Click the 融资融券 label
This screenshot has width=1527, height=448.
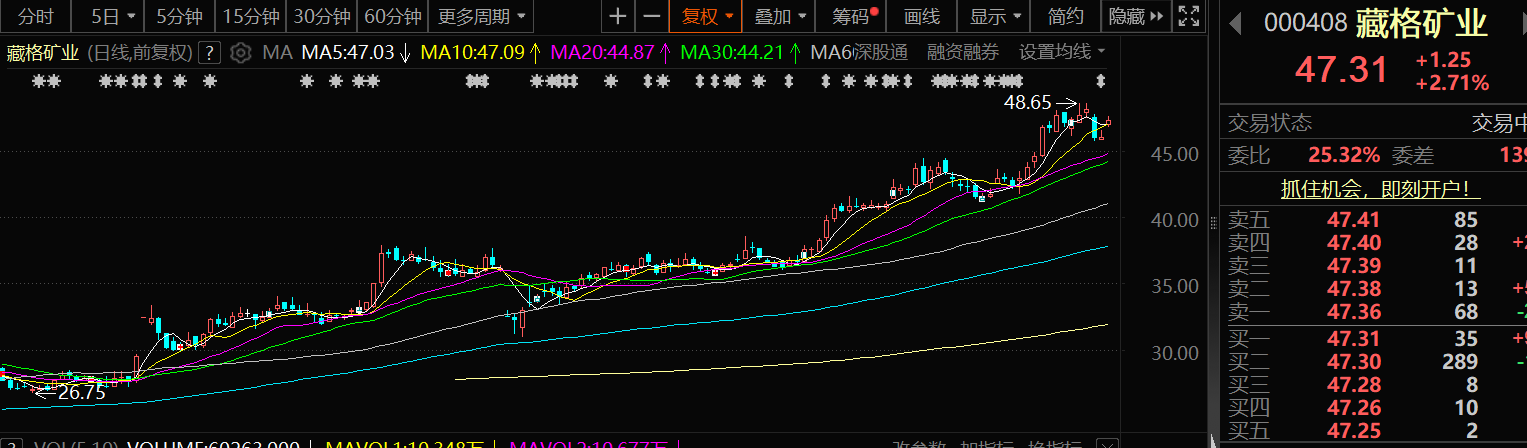click(962, 52)
